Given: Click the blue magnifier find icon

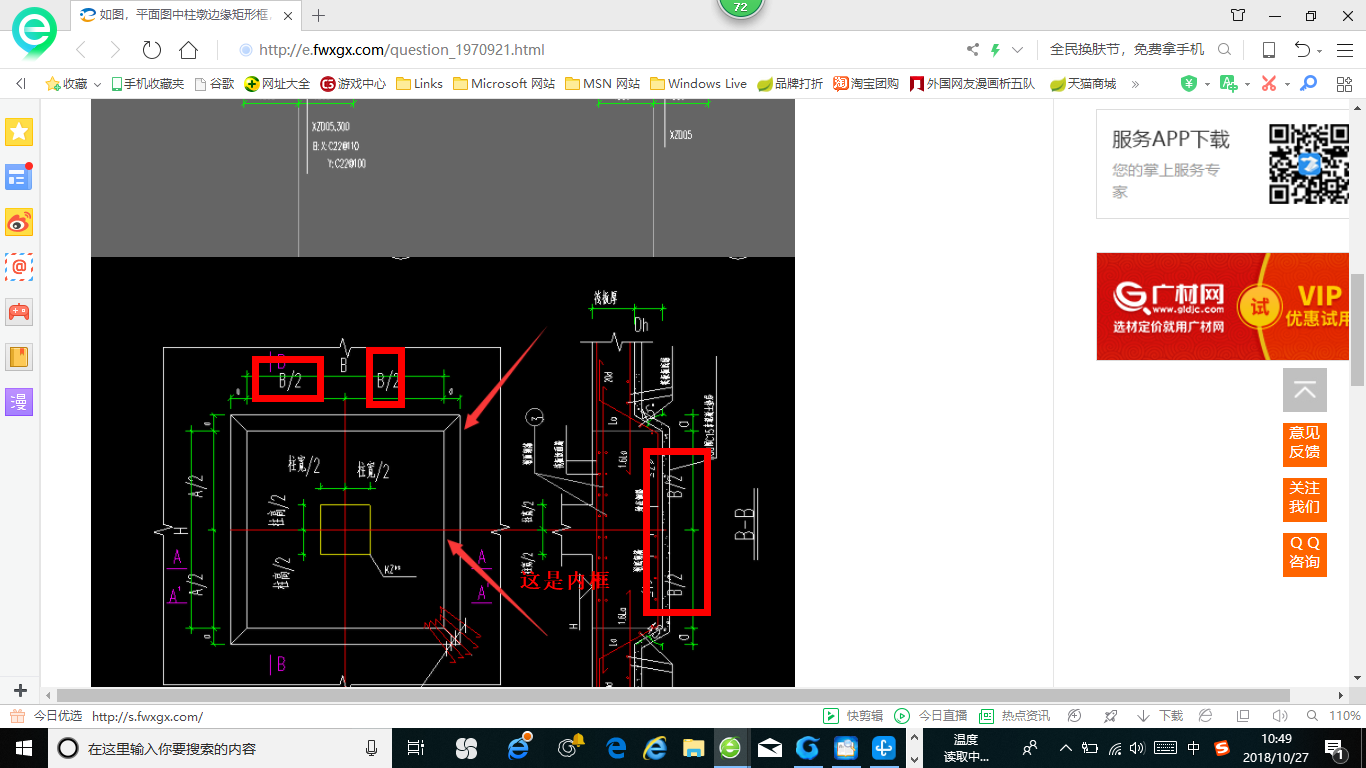Looking at the screenshot, I should (x=1307, y=84).
